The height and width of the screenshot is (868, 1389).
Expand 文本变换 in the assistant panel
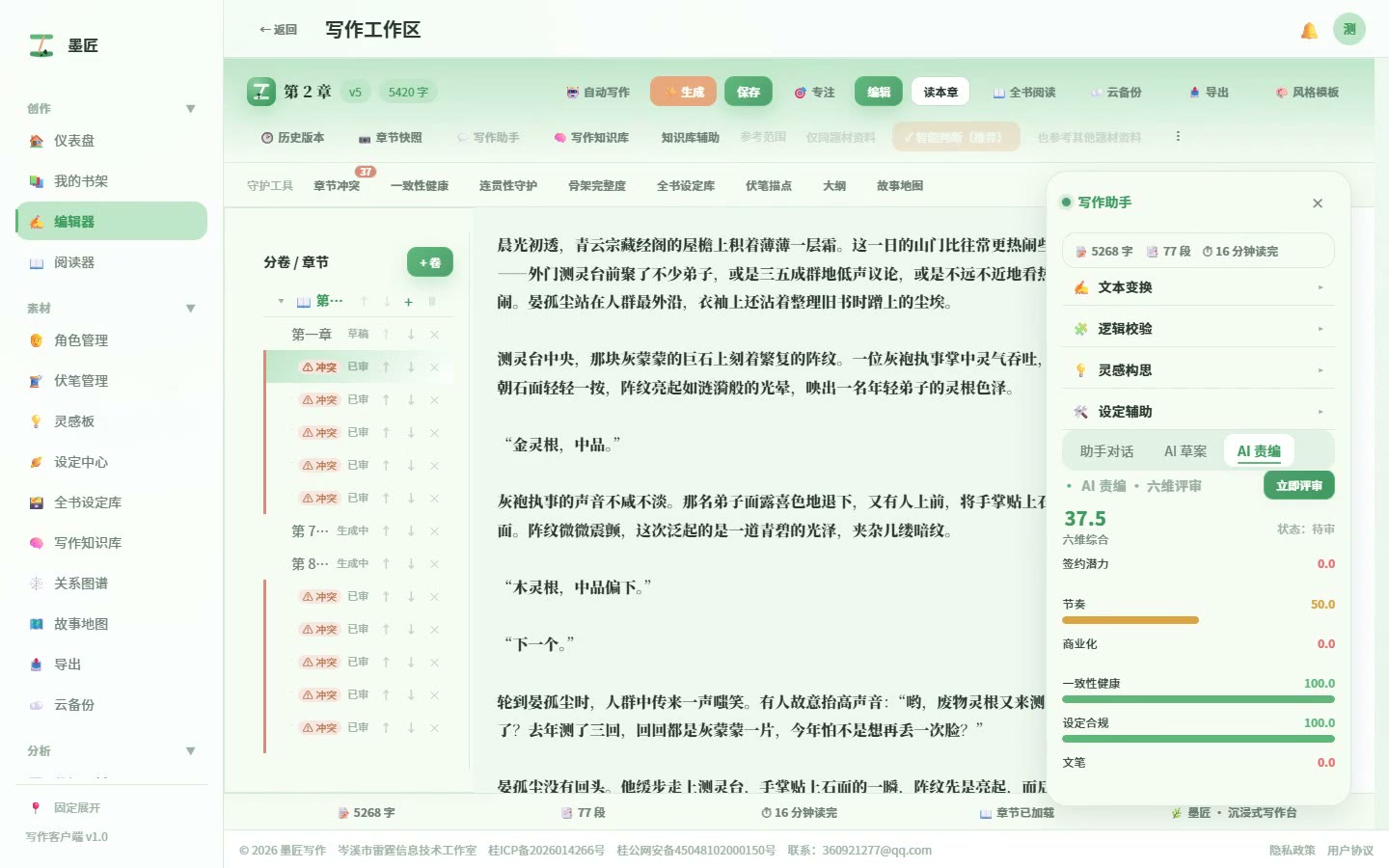tap(1198, 287)
